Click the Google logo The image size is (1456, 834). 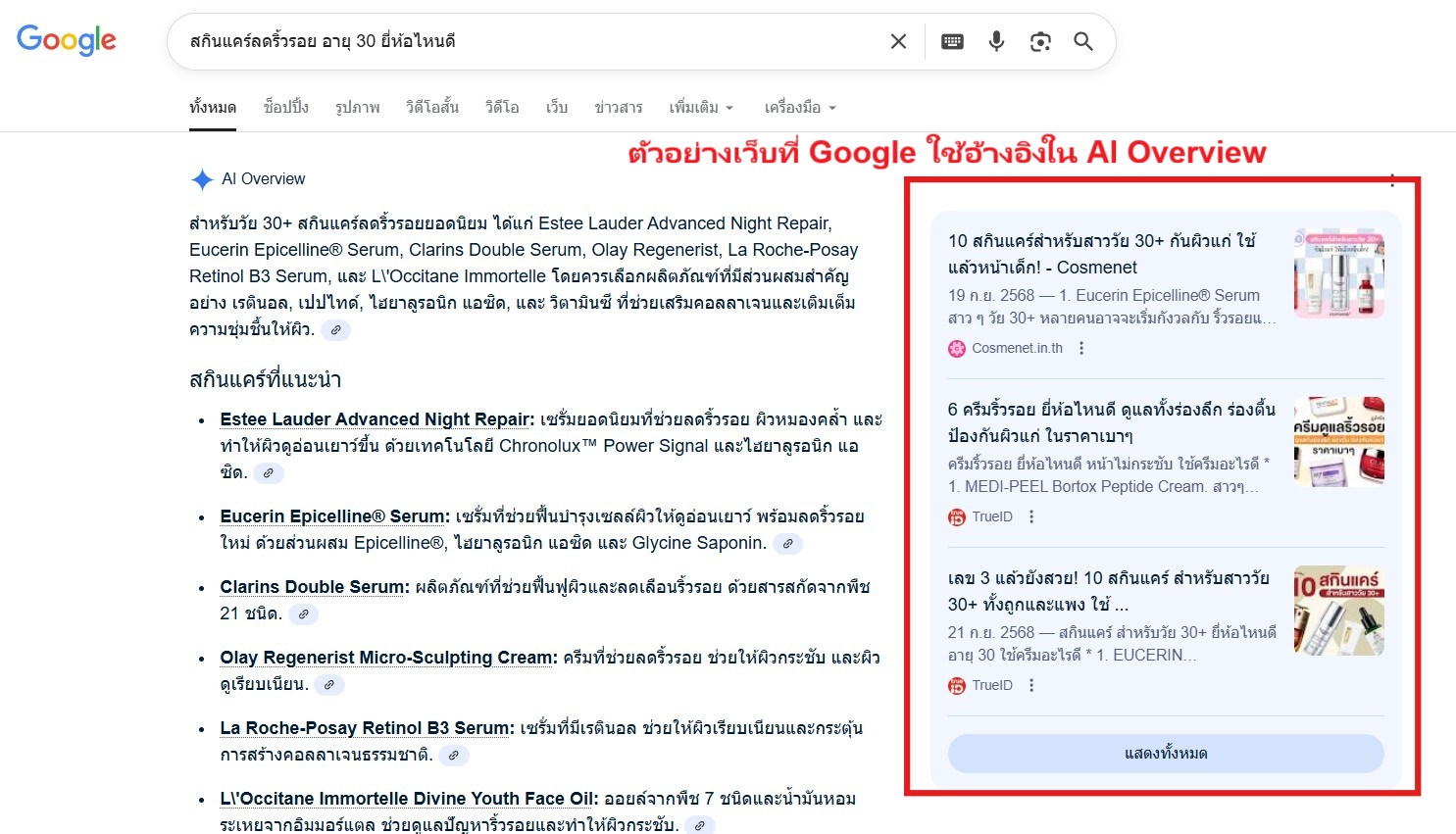point(67,40)
